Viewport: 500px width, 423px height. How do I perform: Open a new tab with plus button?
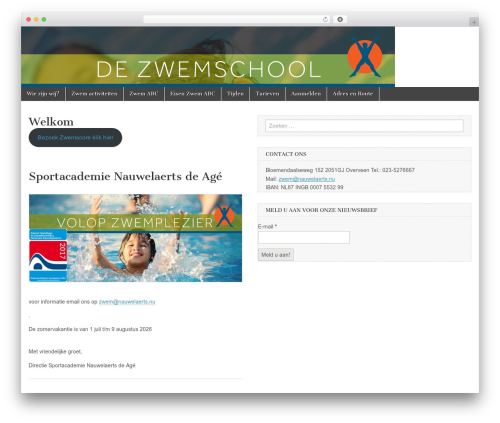[474, 22]
